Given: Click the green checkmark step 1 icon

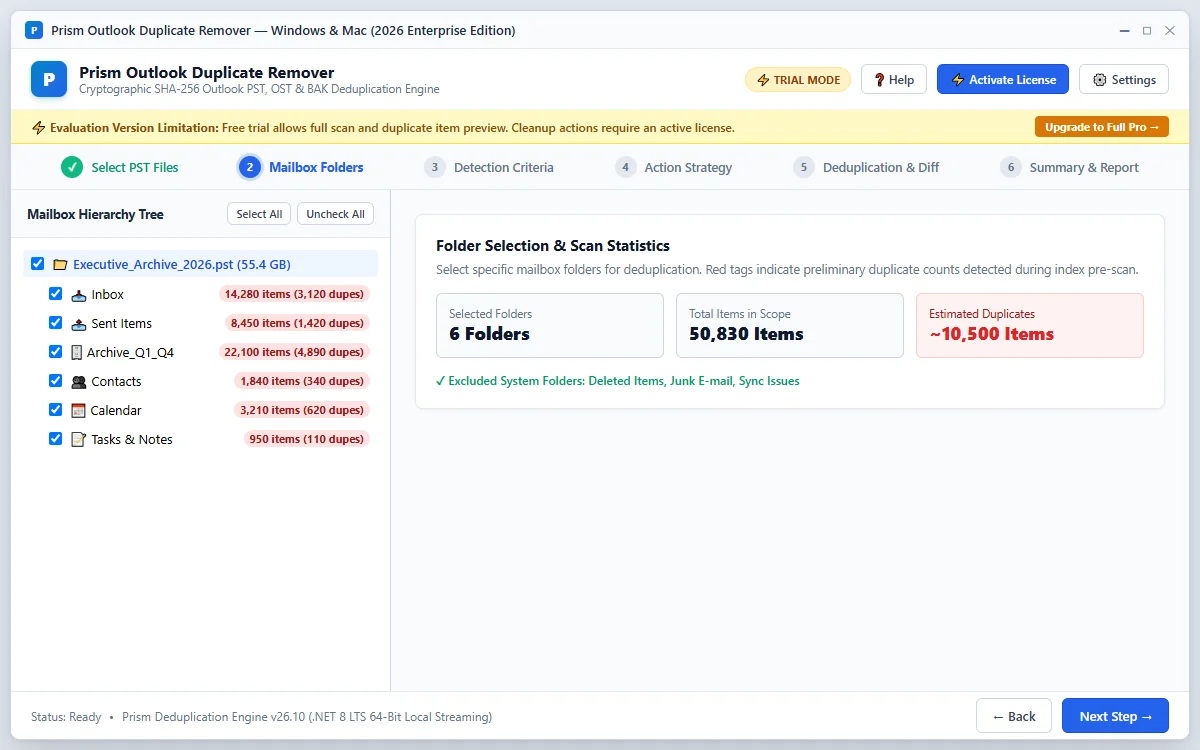Looking at the screenshot, I should [72, 167].
